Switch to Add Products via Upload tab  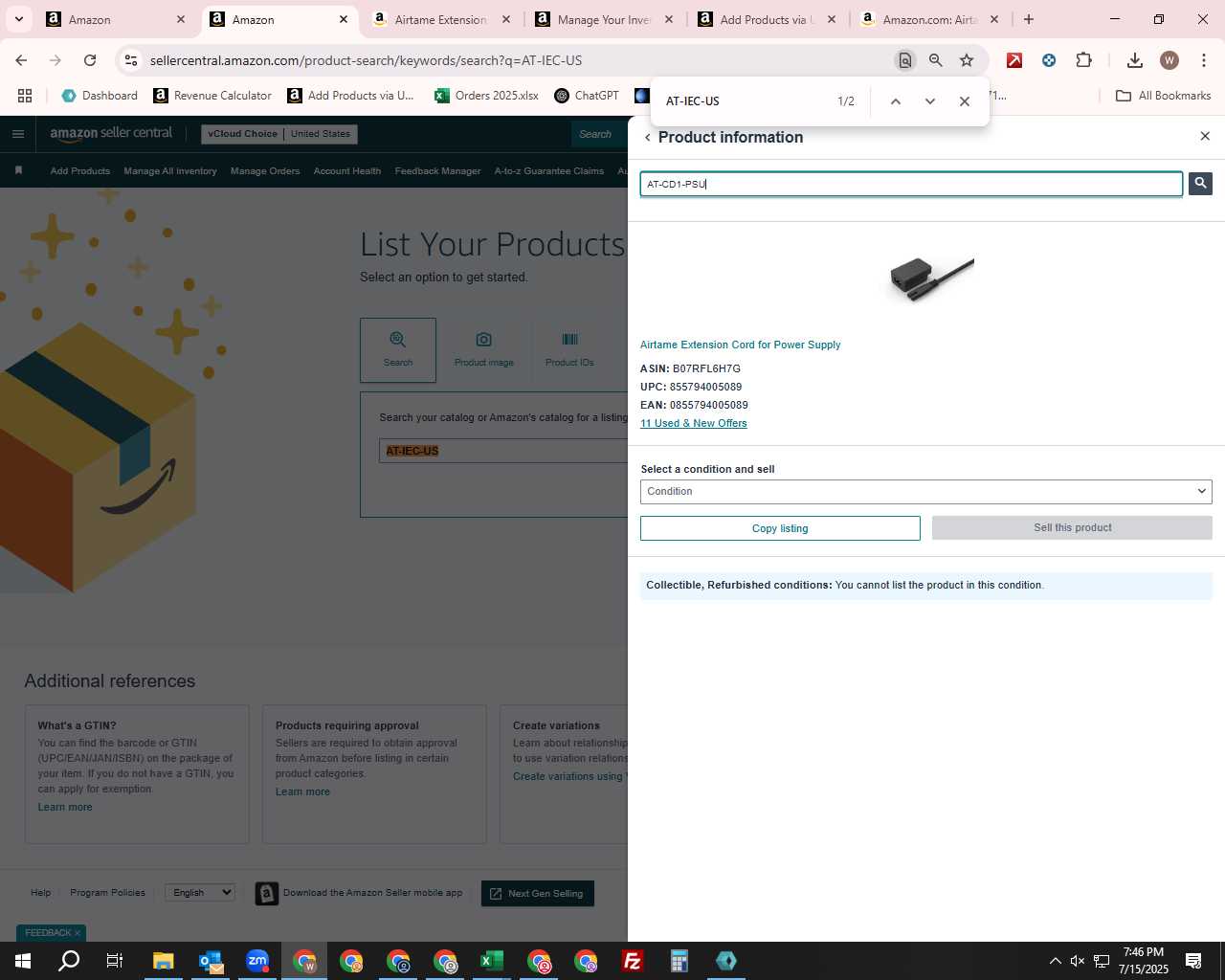point(768,19)
